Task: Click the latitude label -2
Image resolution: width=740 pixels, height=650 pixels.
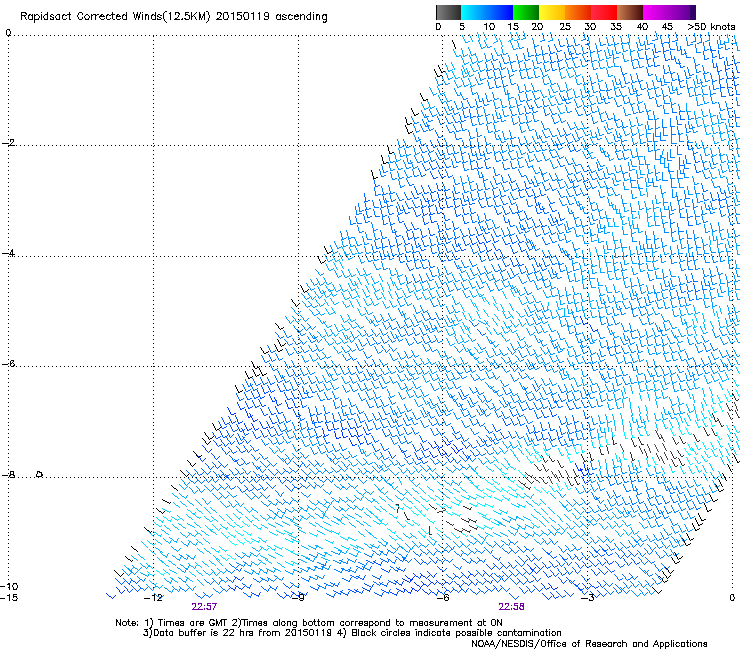Action: click(8, 143)
